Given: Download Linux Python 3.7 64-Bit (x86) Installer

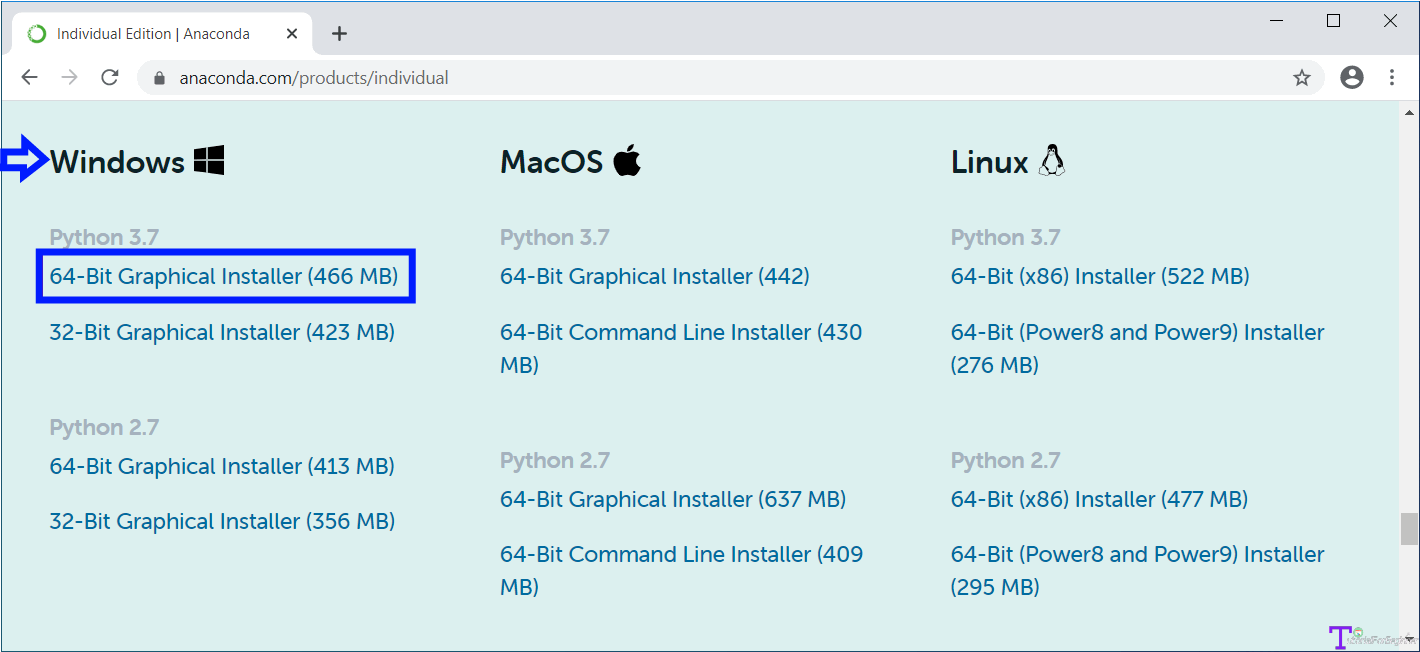Looking at the screenshot, I should [1100, 276].
